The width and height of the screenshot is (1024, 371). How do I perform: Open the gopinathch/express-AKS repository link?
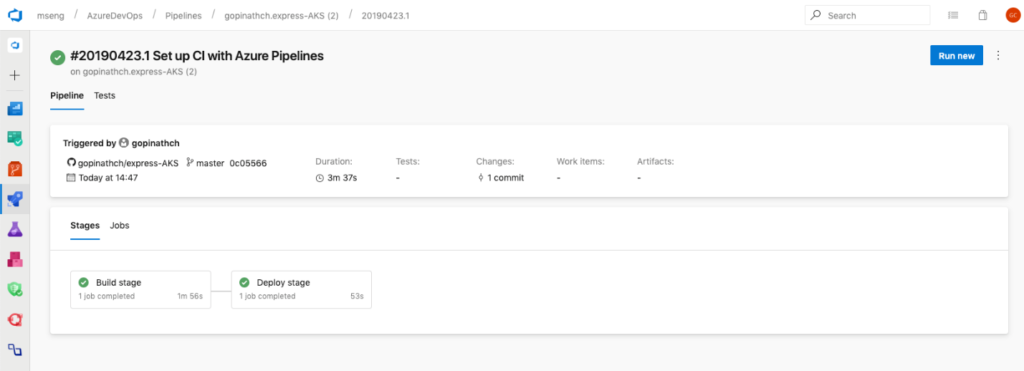pyautogui.click(x=128, y=163)
